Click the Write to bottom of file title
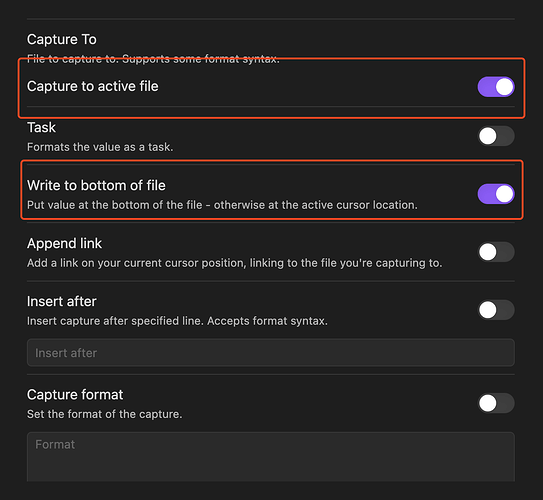 coord(96,185)
